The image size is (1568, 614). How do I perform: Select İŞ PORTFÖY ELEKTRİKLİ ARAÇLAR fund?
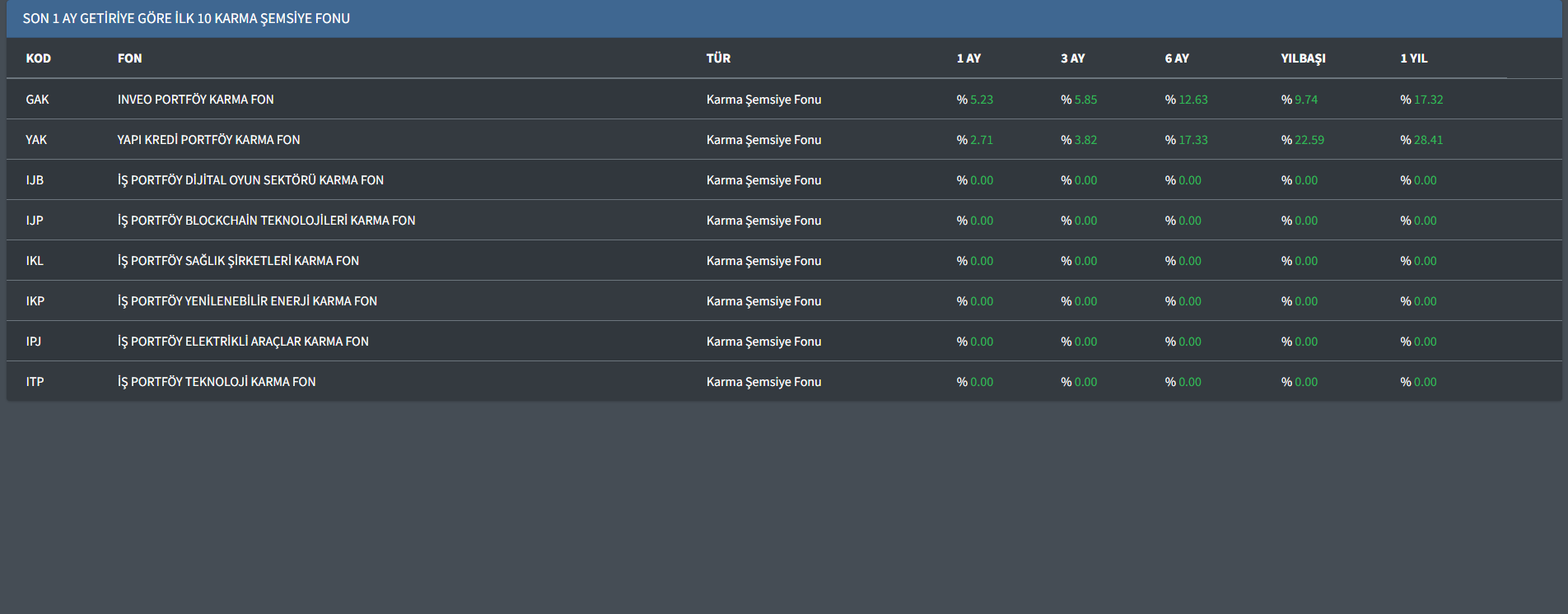click(x=243, y=342)
